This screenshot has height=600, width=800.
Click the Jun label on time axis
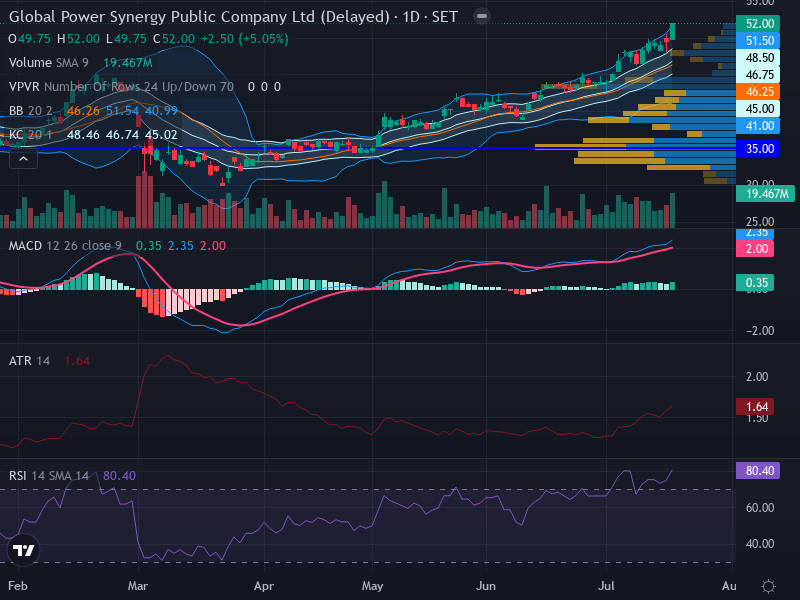click(x=486, y=586)
